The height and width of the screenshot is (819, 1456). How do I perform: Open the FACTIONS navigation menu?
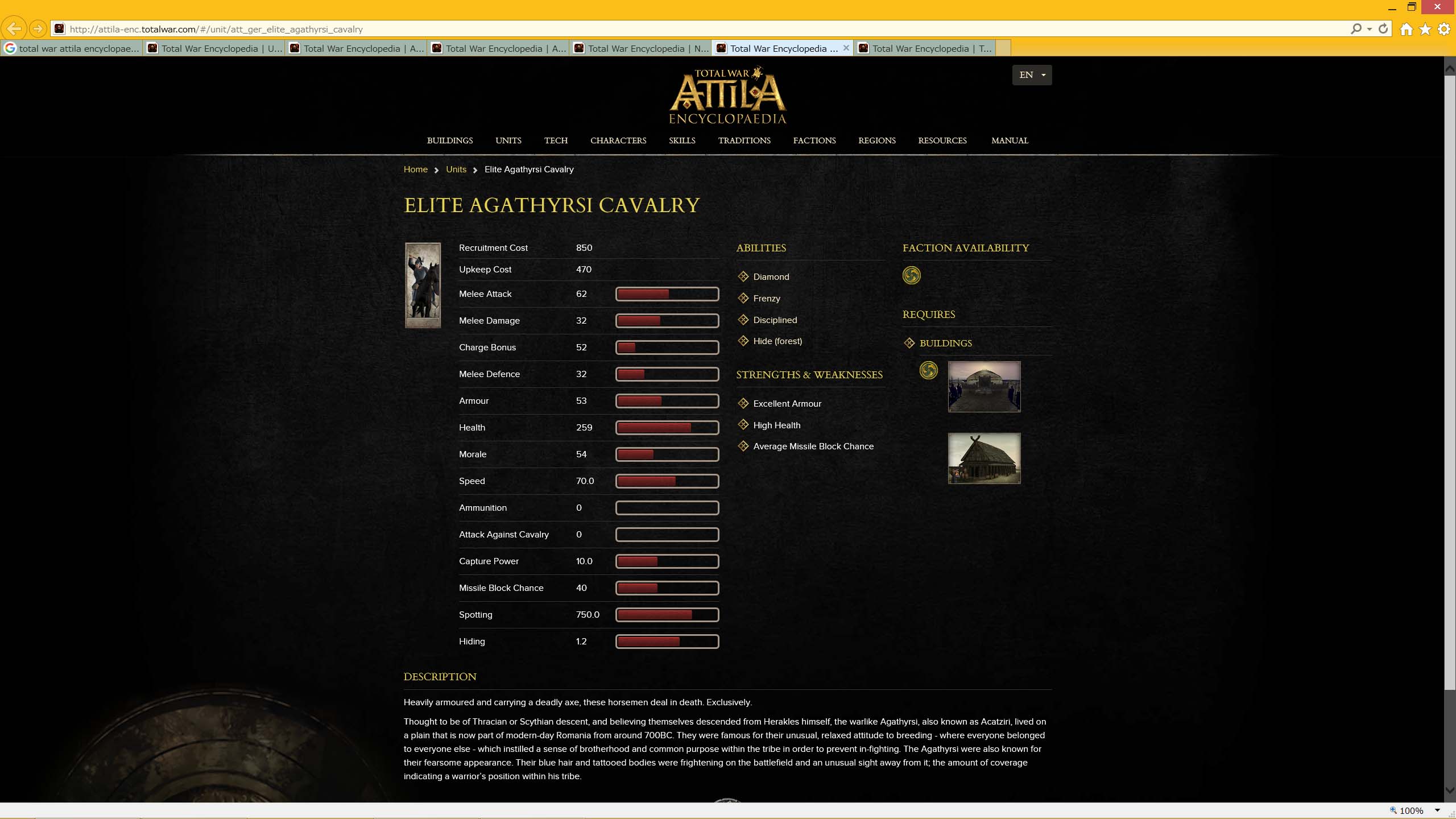coord(814,140)
